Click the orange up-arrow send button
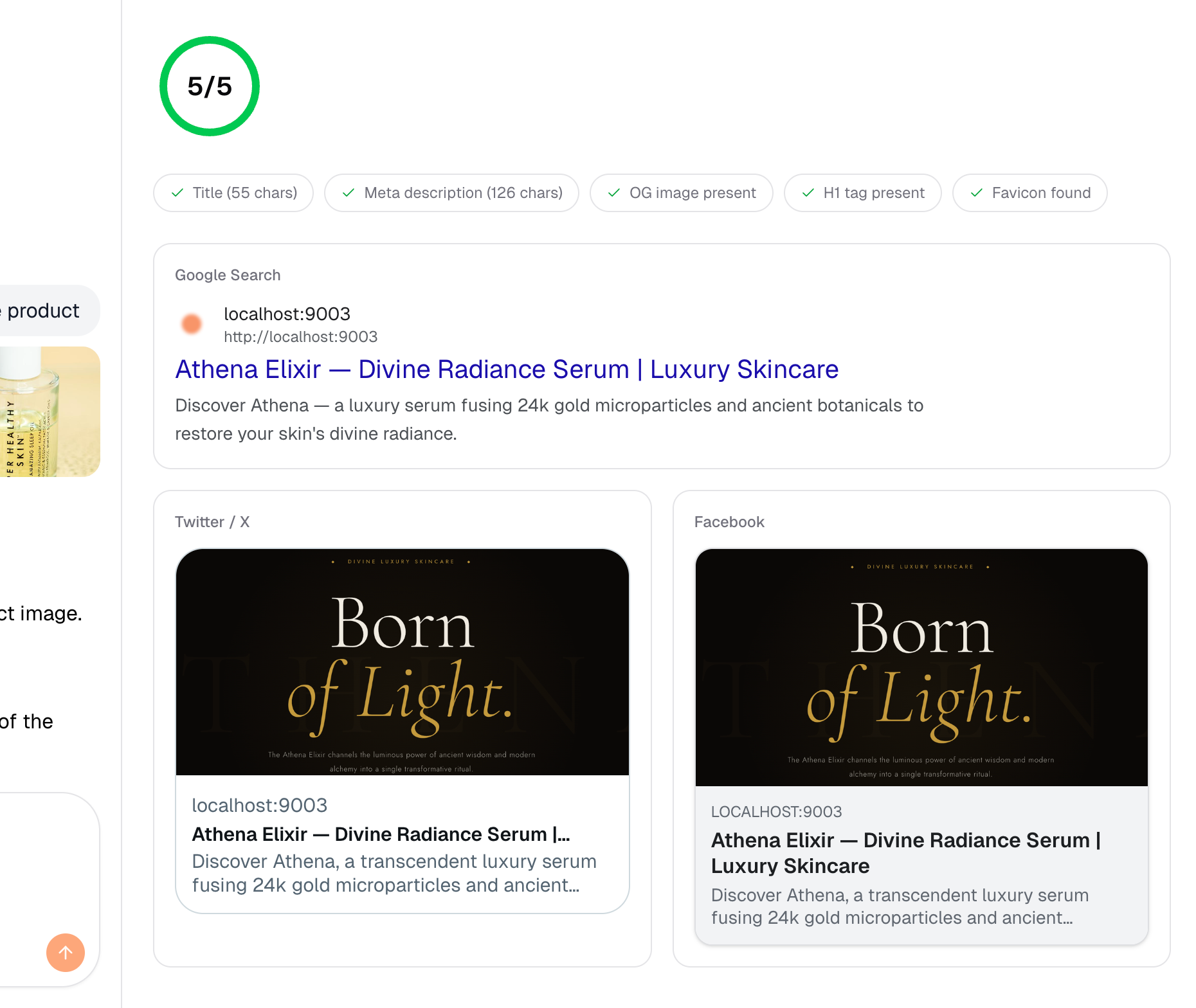 66,952
